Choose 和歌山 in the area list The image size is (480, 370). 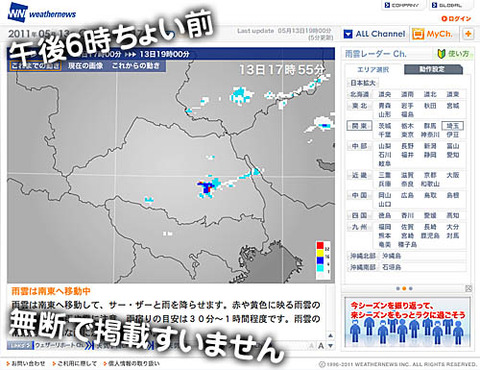pos(430,184)
